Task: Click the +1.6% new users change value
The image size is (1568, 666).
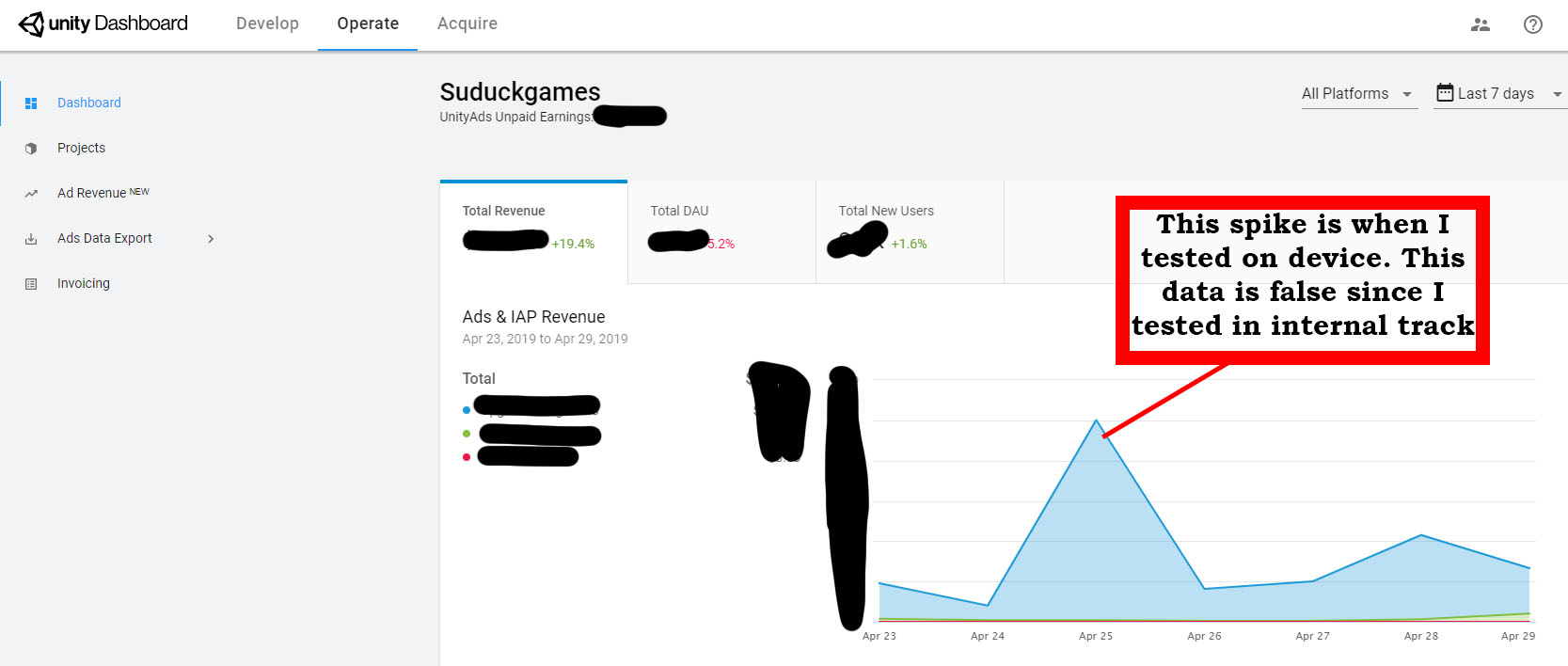Action: click(x=909, y=244)
